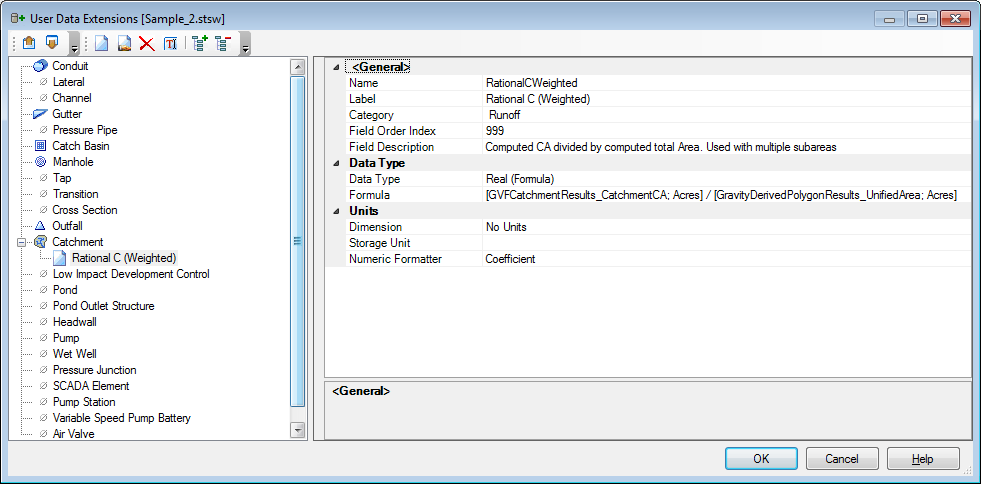Select the Manhole circle icon

pyautogui.click(x=41, y=162)
